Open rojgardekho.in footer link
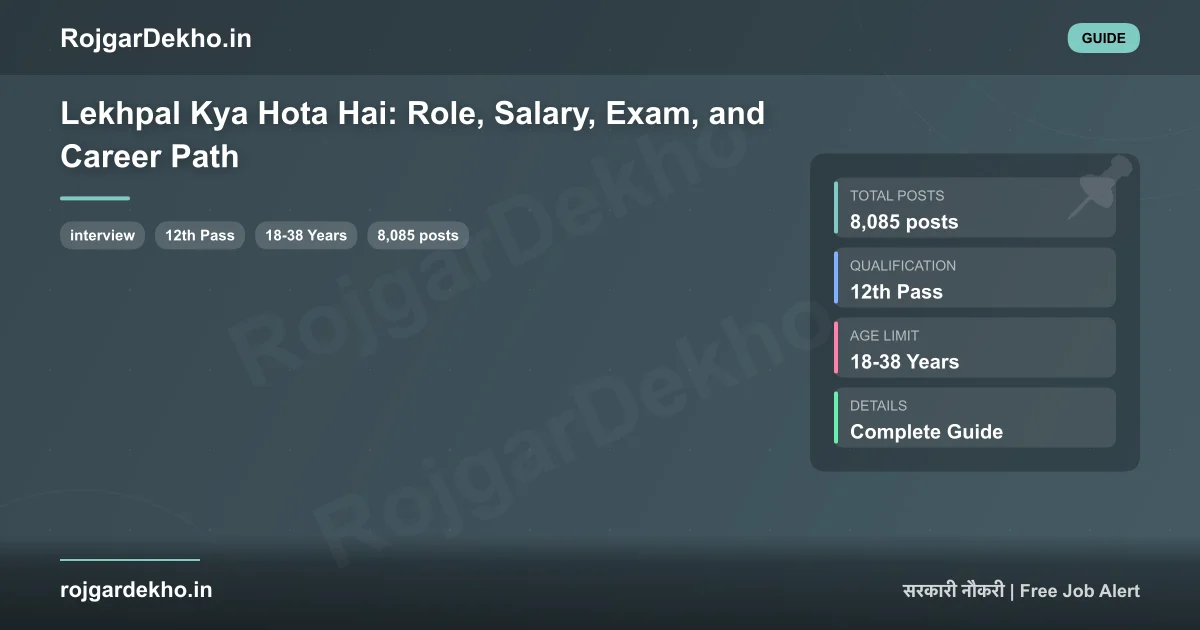 [136, 590]
